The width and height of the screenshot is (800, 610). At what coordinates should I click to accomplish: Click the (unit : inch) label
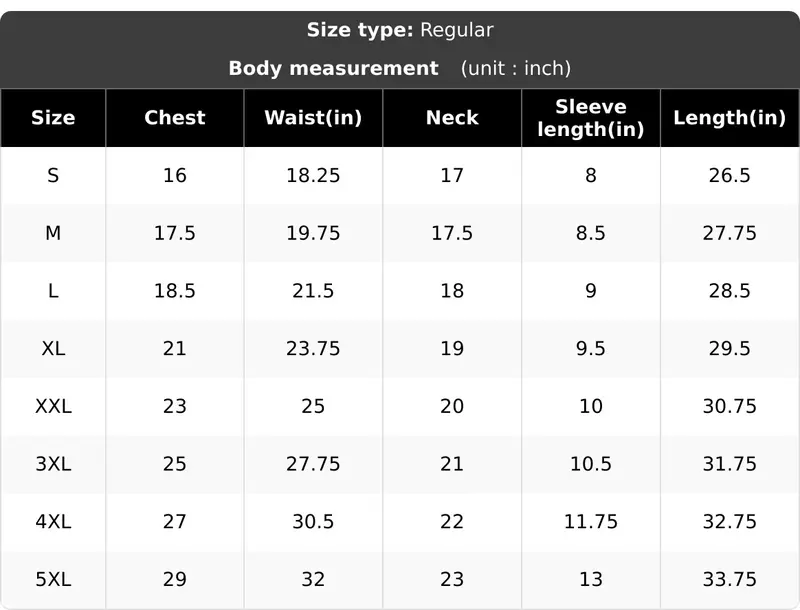click(516, 68)
